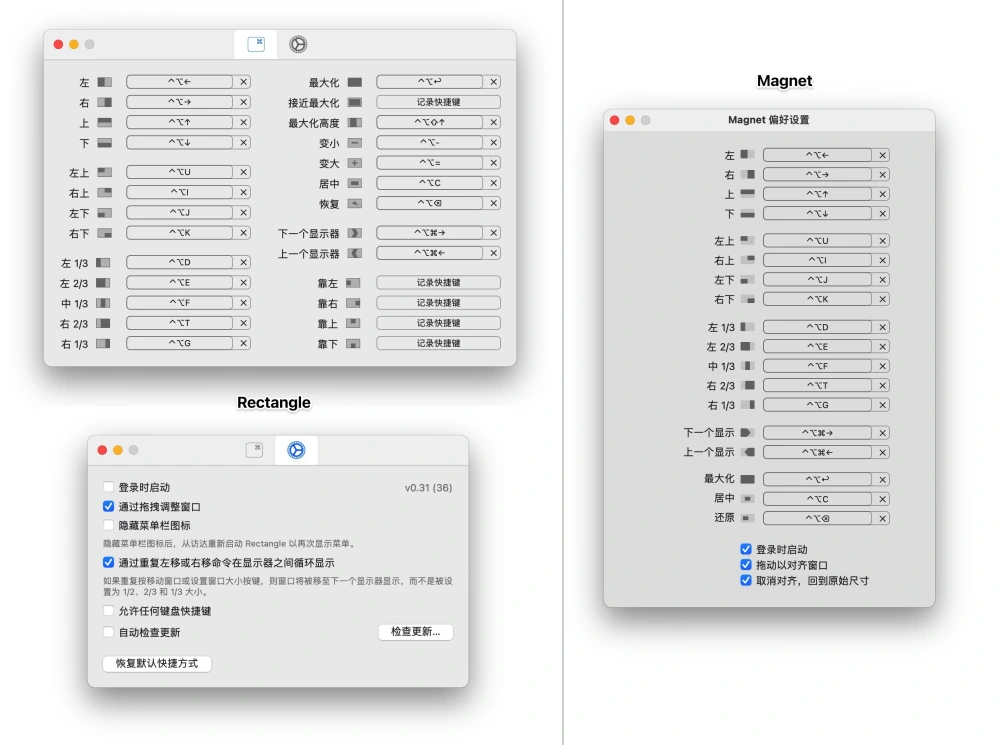Click the Magnet 下一个显示 icon
1000x745 pixels.
pyautogui.click(x=747, y=432)
